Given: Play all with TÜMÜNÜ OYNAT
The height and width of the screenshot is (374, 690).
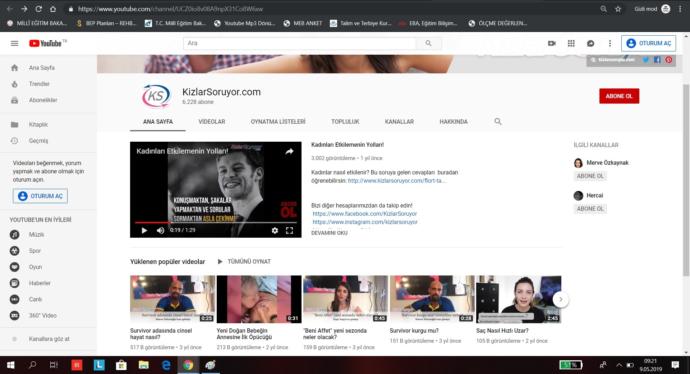Looking at the screenshot, I should click(x=244, y=261).
